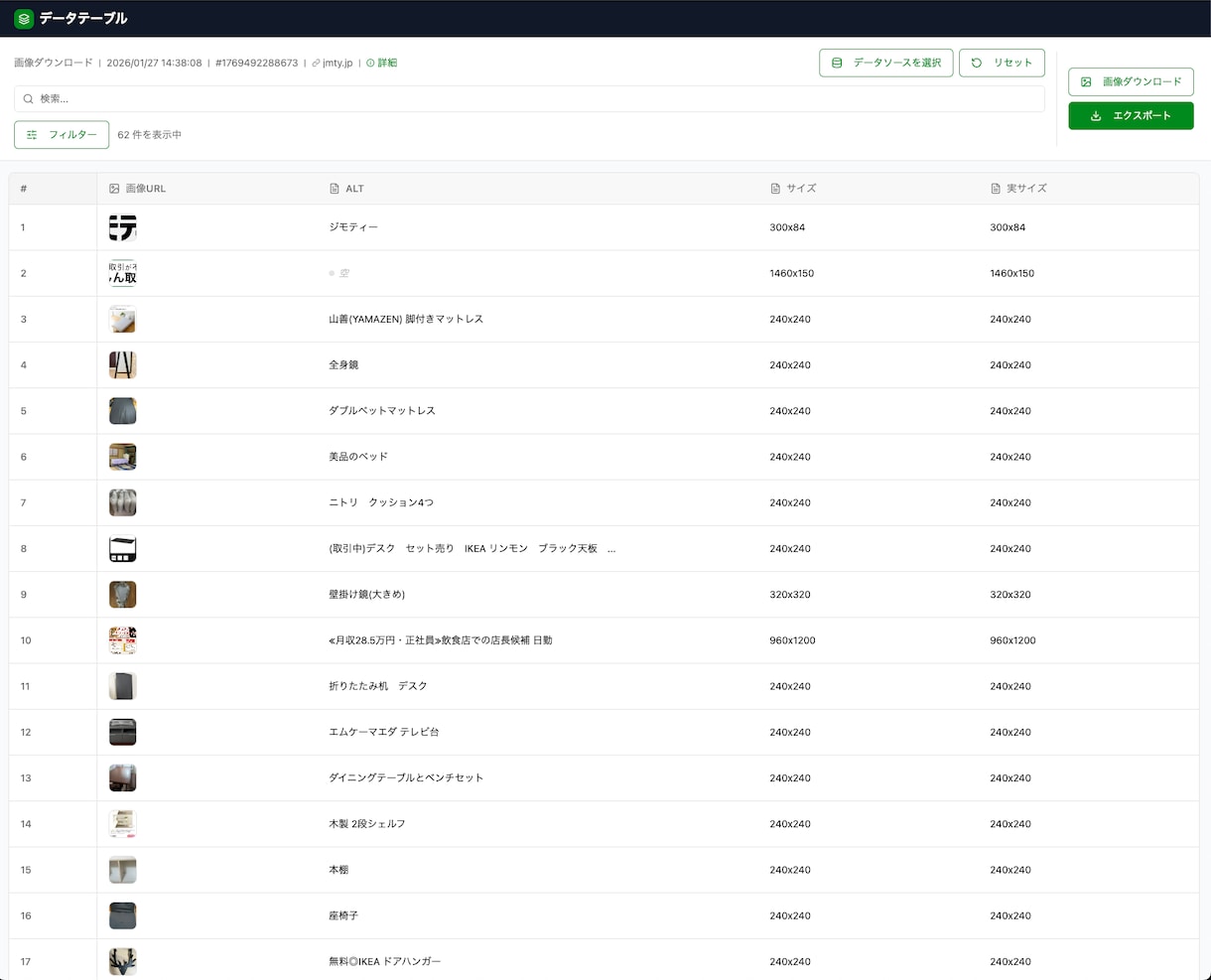Open the 折りたたみ机 デスク thumbnail
1211x980 pixels.
click(122, 686)
